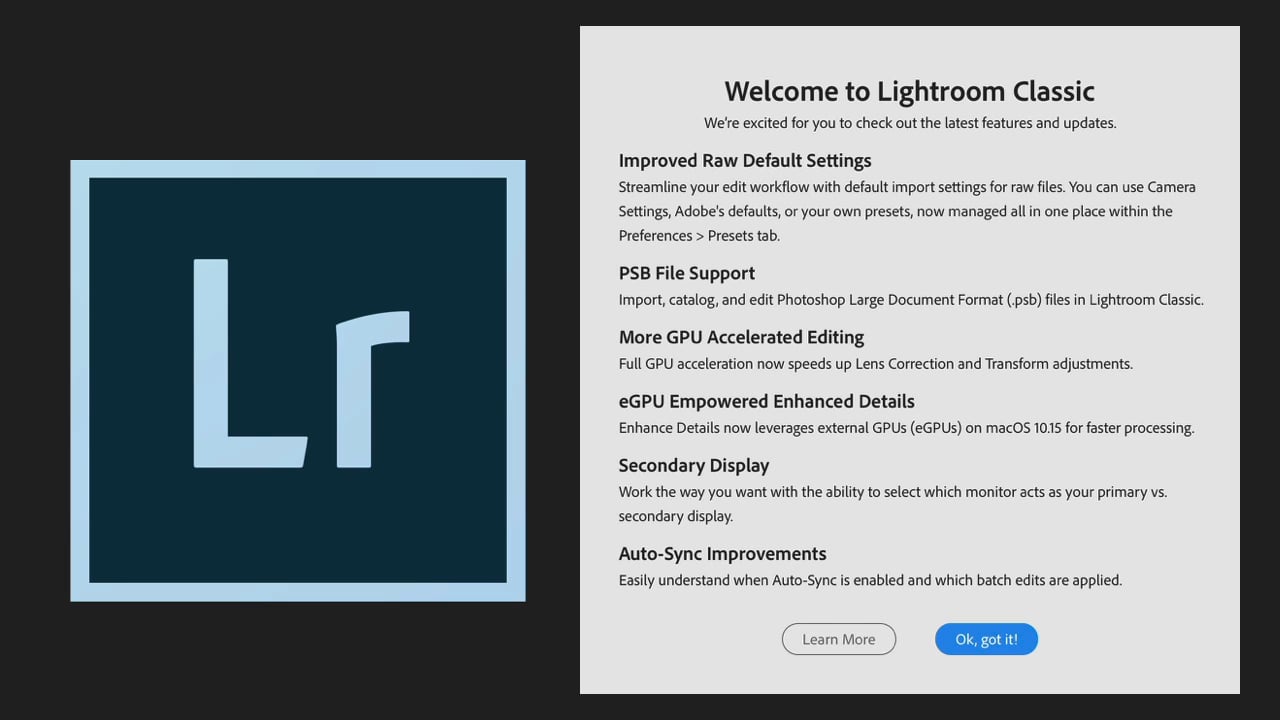This screenshot has height=720, width=1280.
Task: Click the sentence about Photoshop Large Document Format
Action: pos(911,299)
